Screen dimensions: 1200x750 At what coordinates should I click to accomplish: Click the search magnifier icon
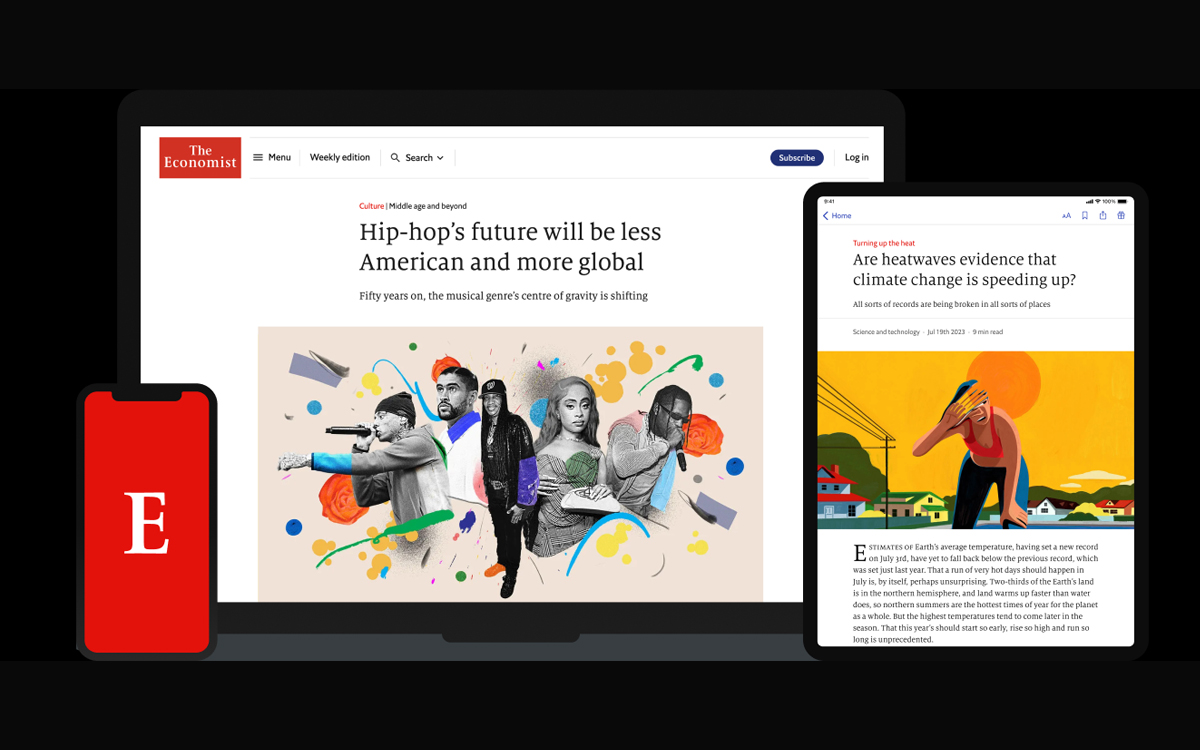point(397,157)
